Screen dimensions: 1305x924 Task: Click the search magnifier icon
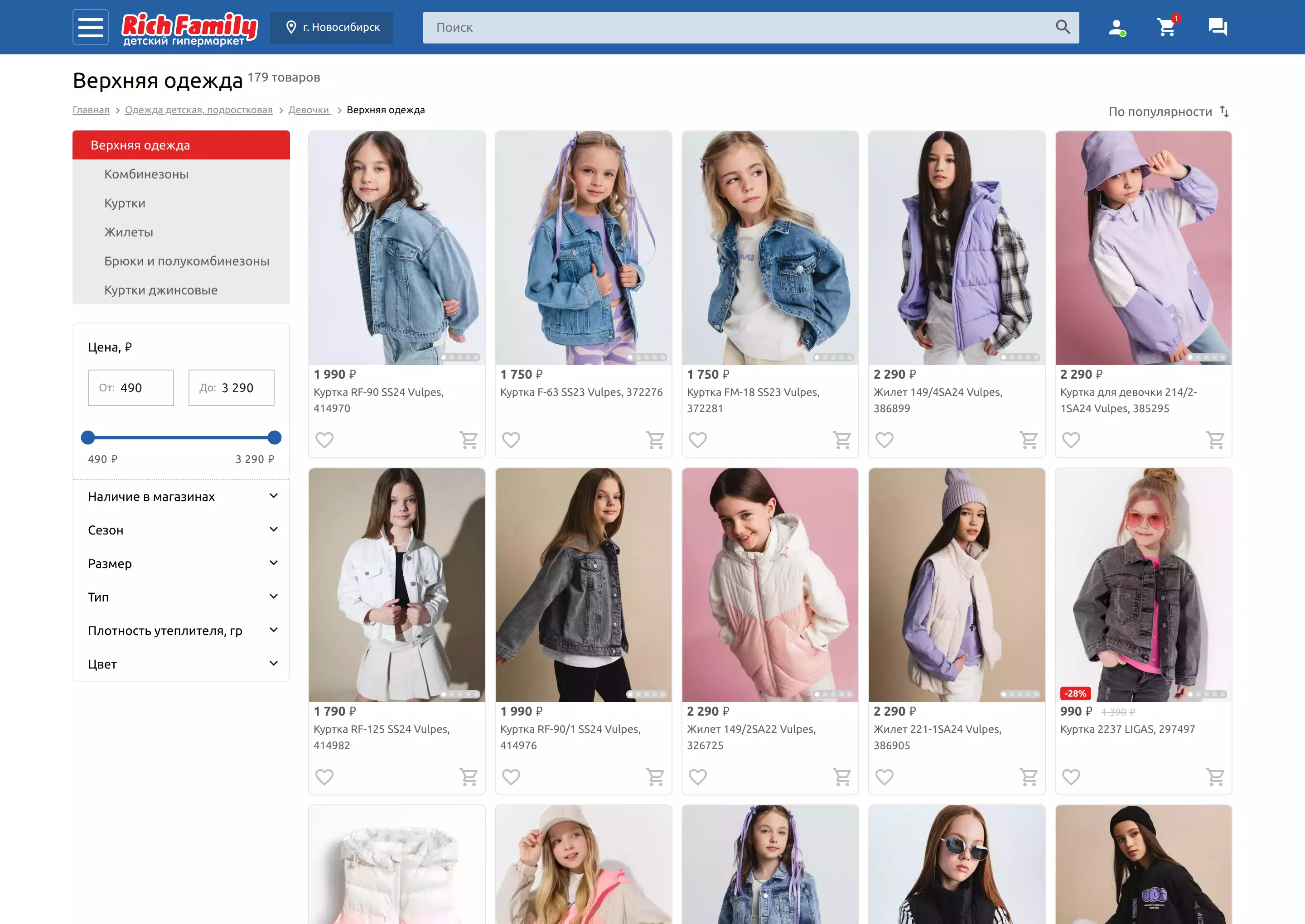pyautogui.click(x=1063, y=27)
